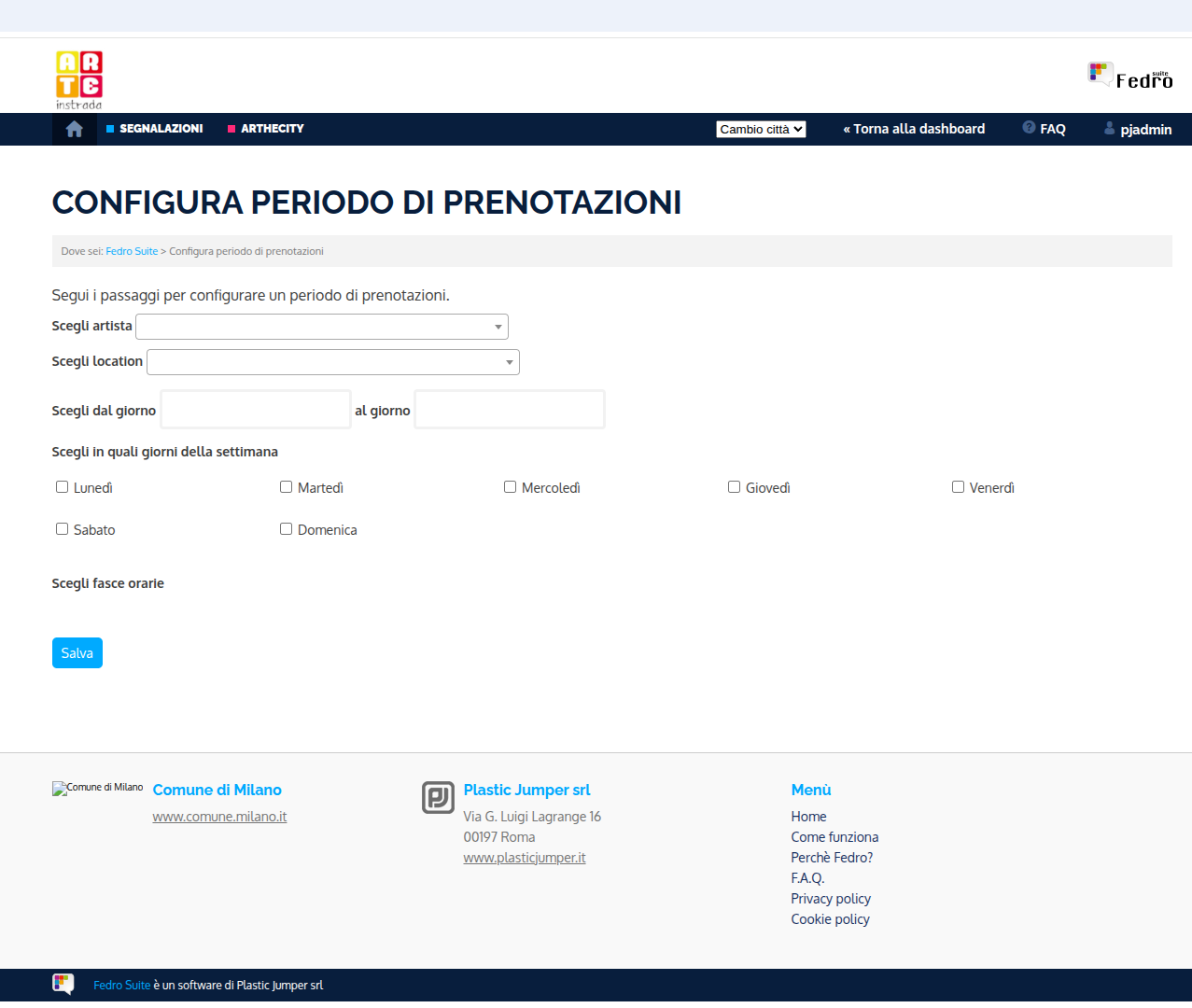Click the Scegli fasce orarie label

coord(108,583)
